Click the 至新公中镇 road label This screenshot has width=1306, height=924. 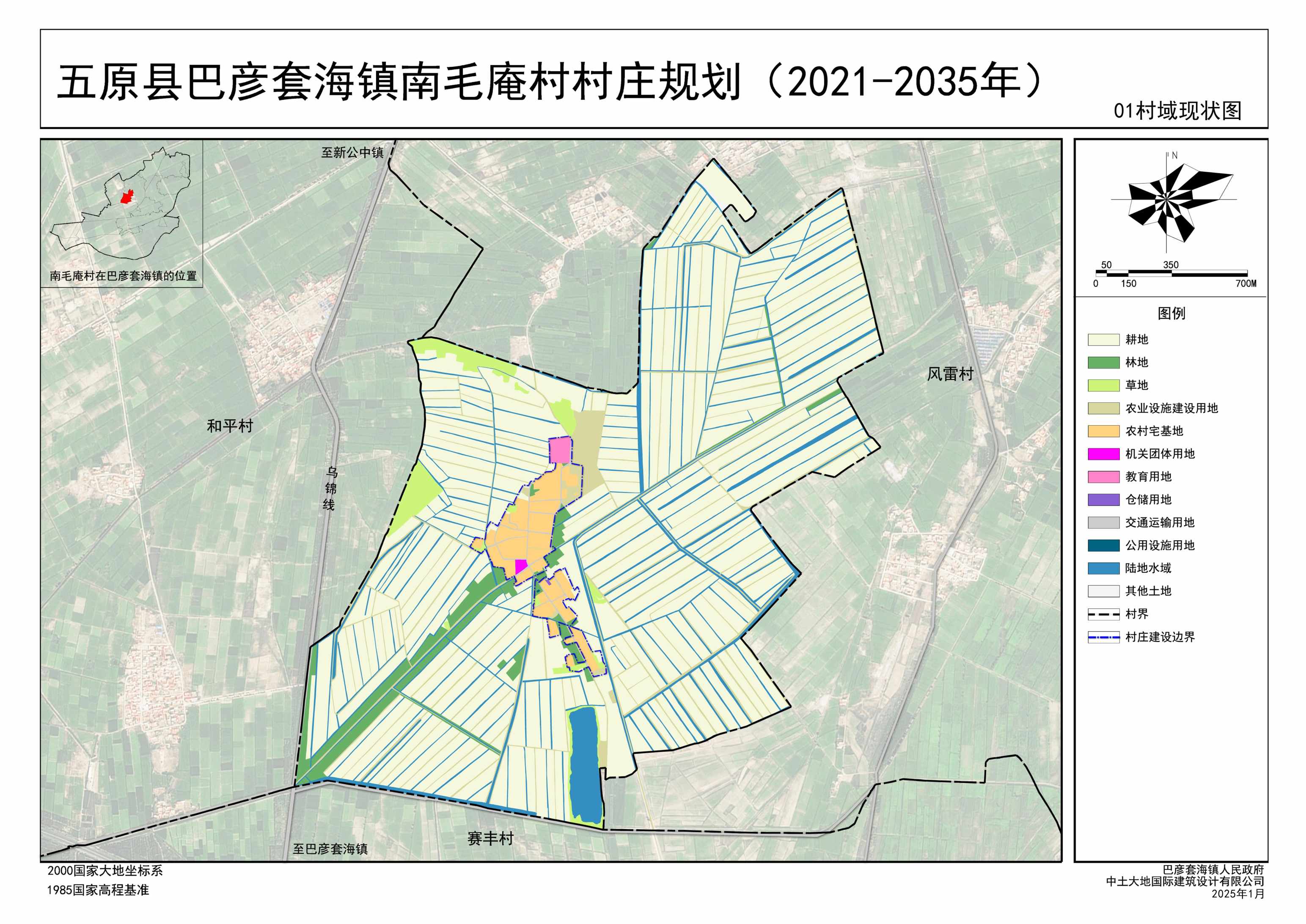(x=352, y=152)
